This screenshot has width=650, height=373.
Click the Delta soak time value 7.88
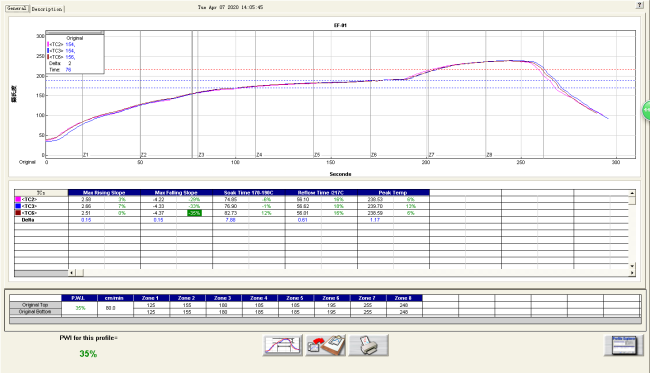231,220
